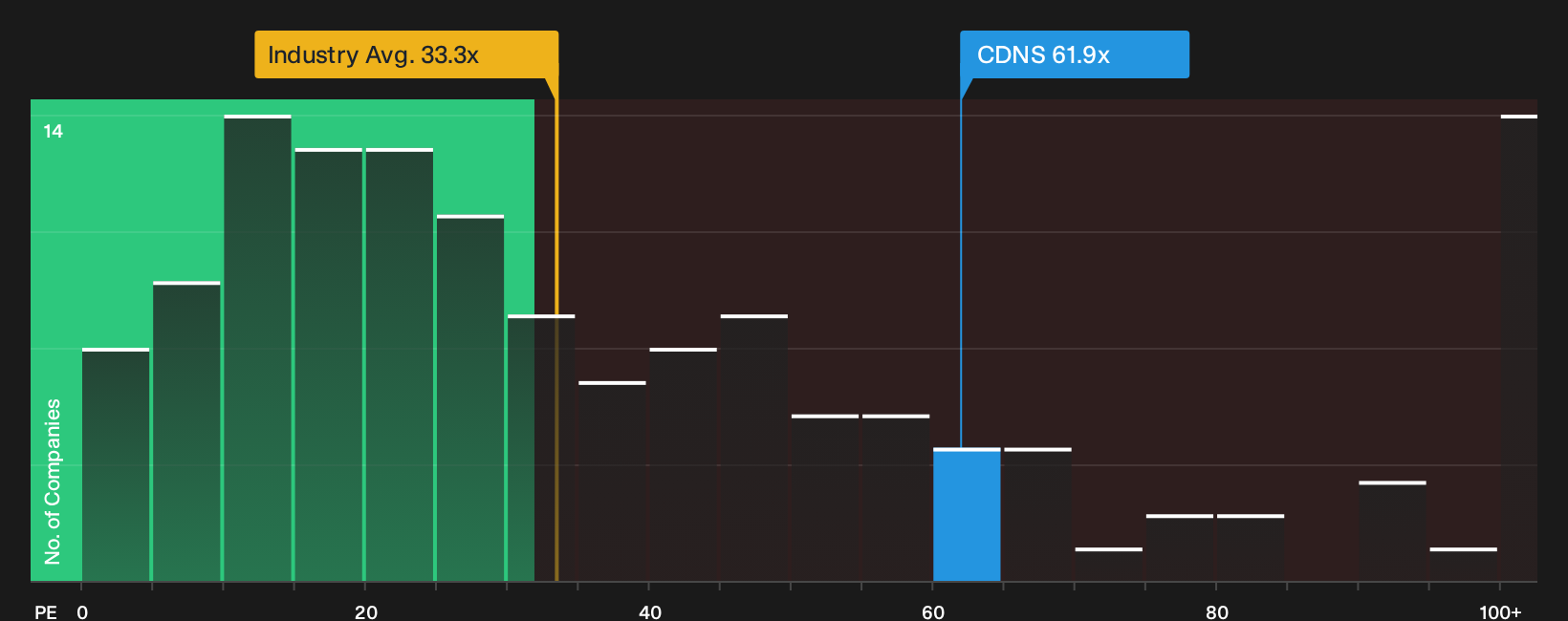Select the bar for PE 70–75
Viewport: 1568px width, 621px height.
1109,565
